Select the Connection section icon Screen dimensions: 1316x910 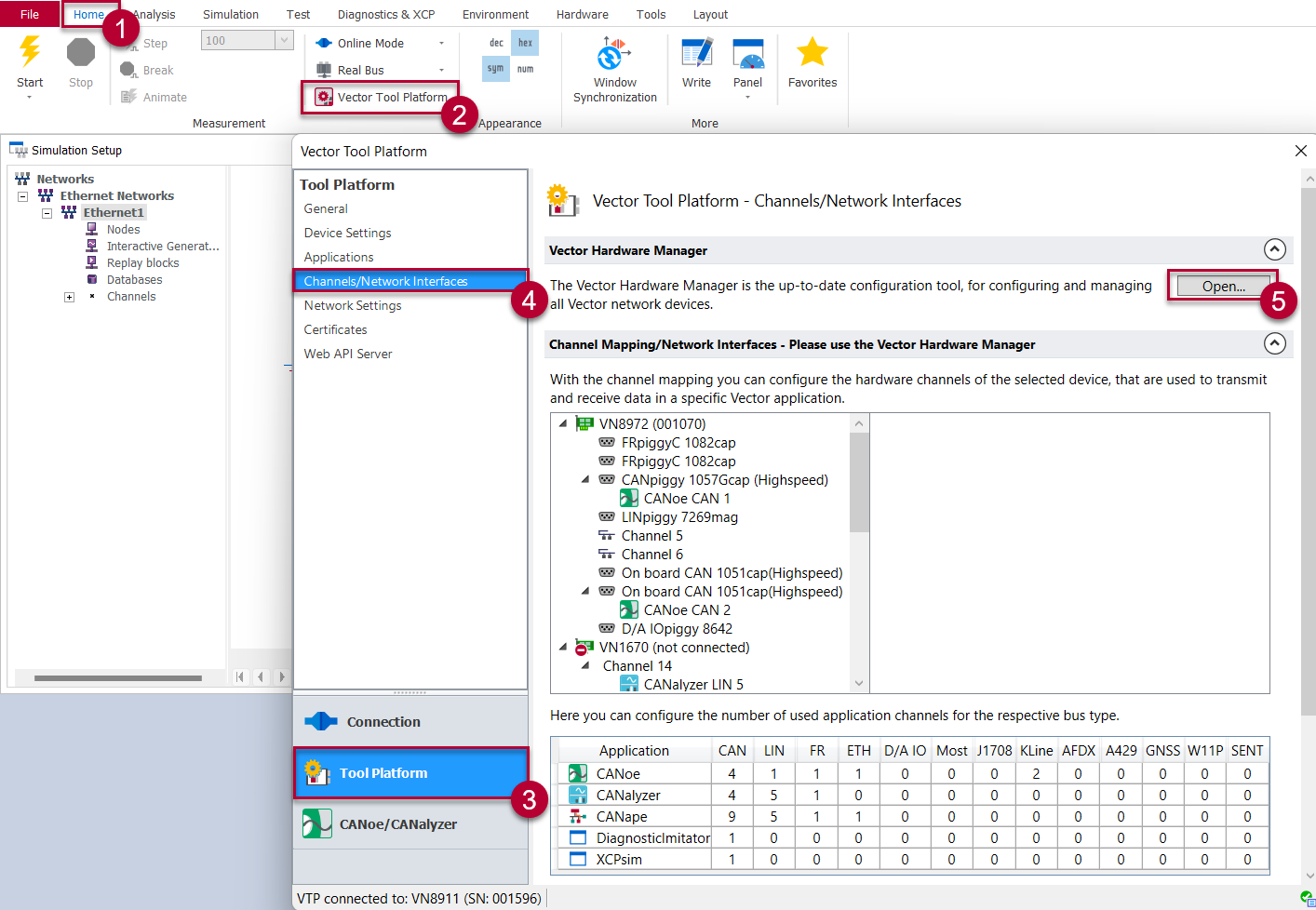click(320, 722)
